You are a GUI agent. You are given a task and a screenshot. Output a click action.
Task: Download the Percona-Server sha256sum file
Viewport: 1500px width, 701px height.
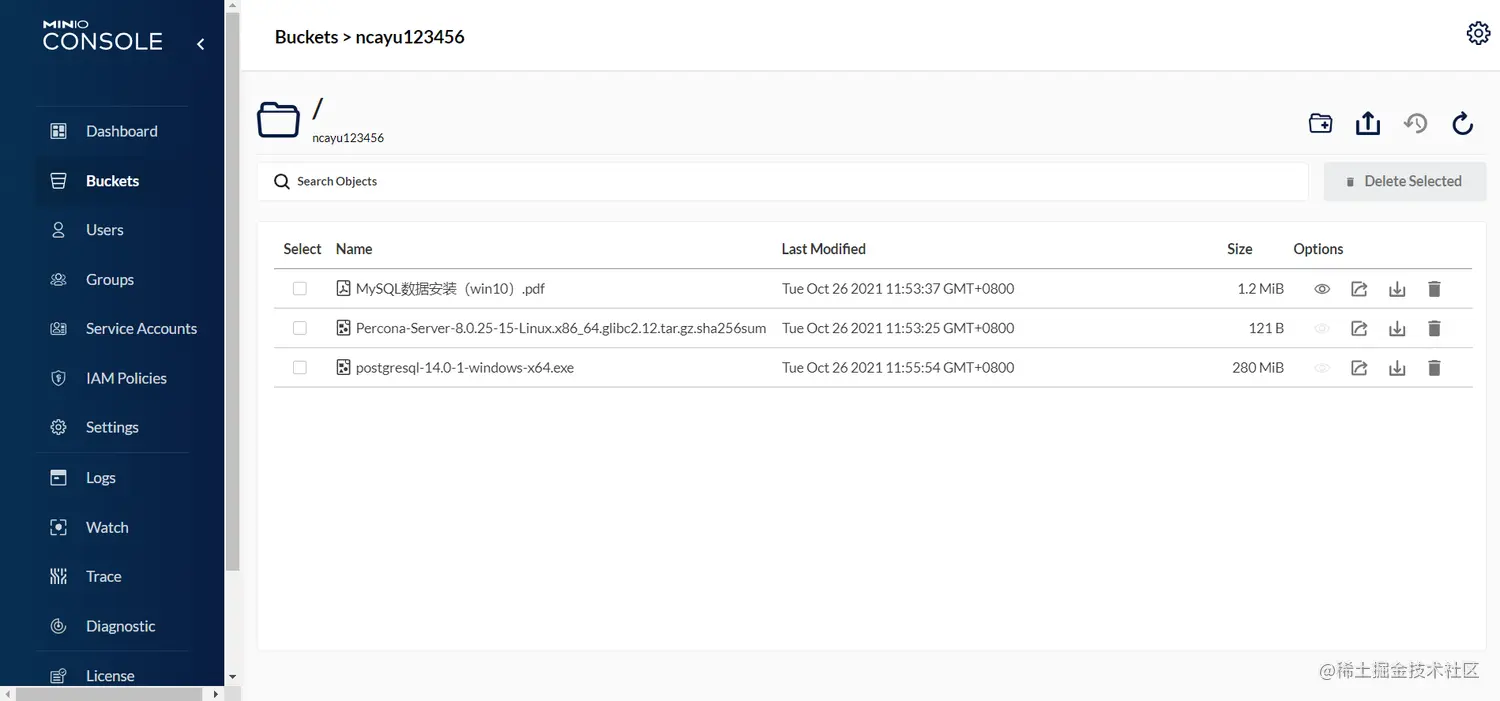1397,328
